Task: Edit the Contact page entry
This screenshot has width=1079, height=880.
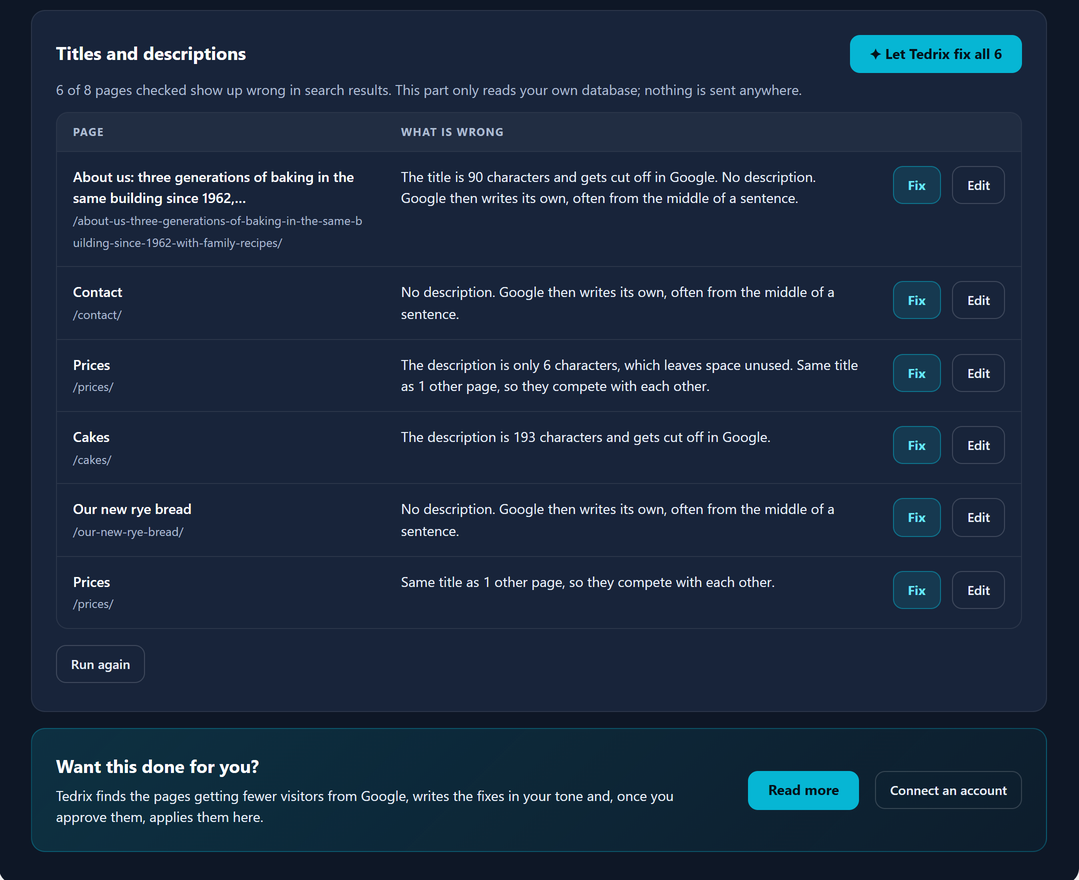Action: 978,300
